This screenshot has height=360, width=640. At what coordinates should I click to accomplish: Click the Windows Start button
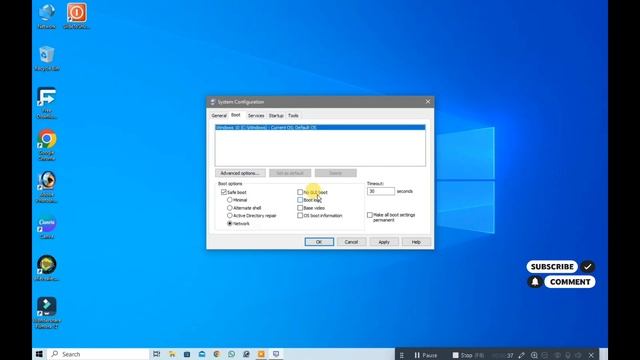pyautogui.click(x=39, y=354)
